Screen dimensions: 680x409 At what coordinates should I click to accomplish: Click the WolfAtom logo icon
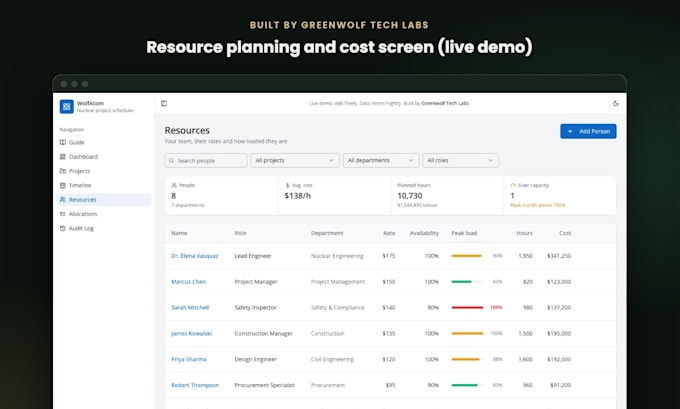click(66, 107)
